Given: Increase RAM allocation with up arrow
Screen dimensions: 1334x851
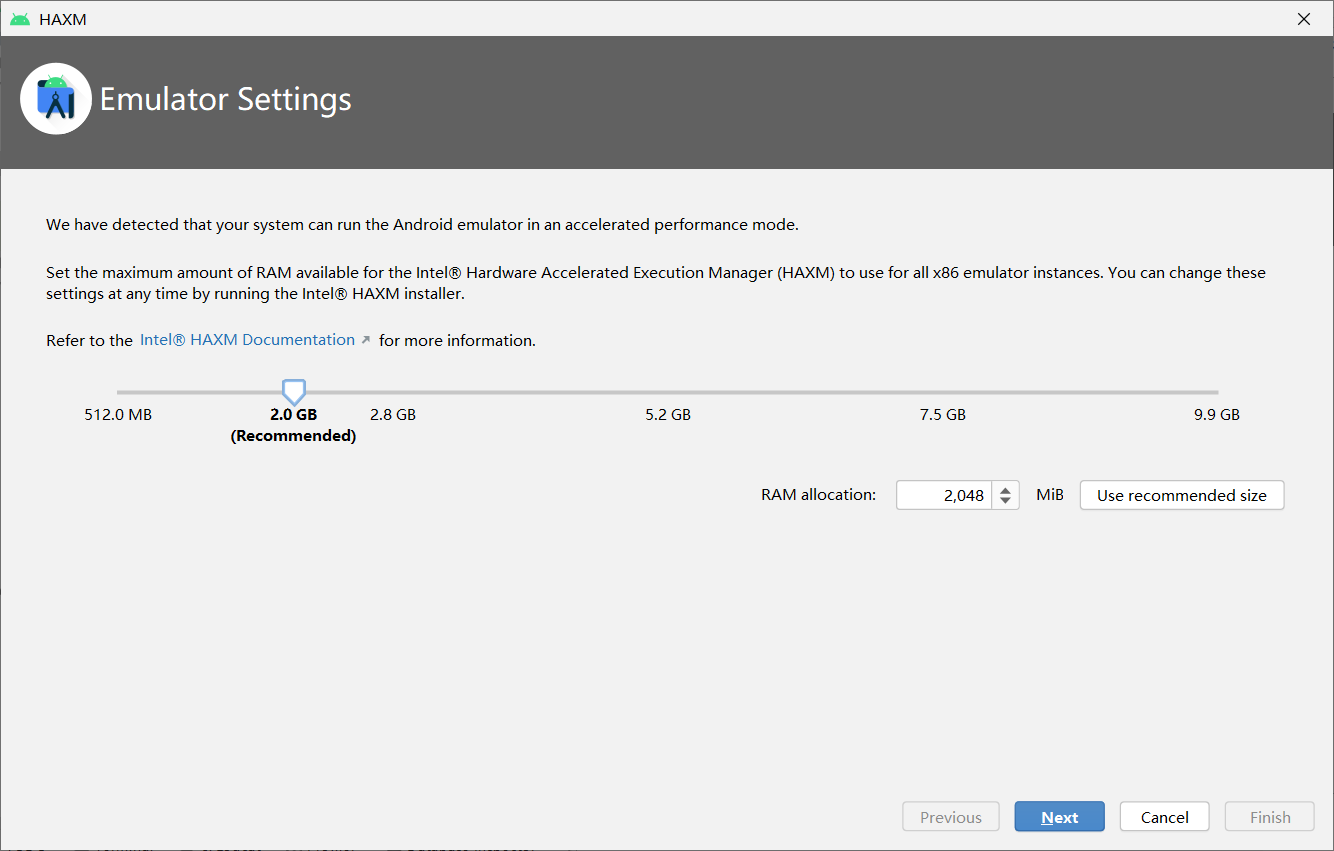Looking at the screenshot, I should (1005, 489).
